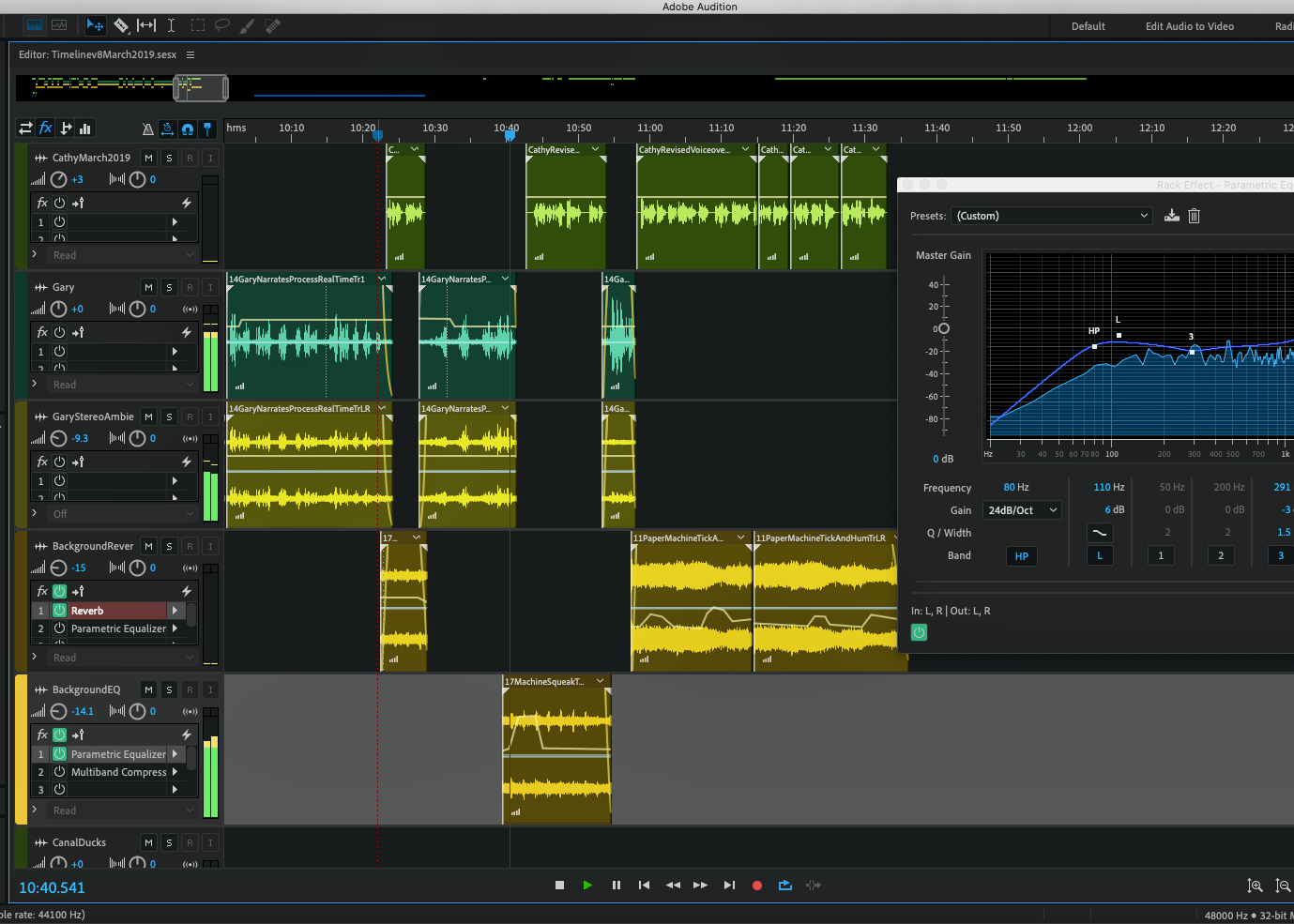Expand Gary track automation lanes

coord(35,383)
